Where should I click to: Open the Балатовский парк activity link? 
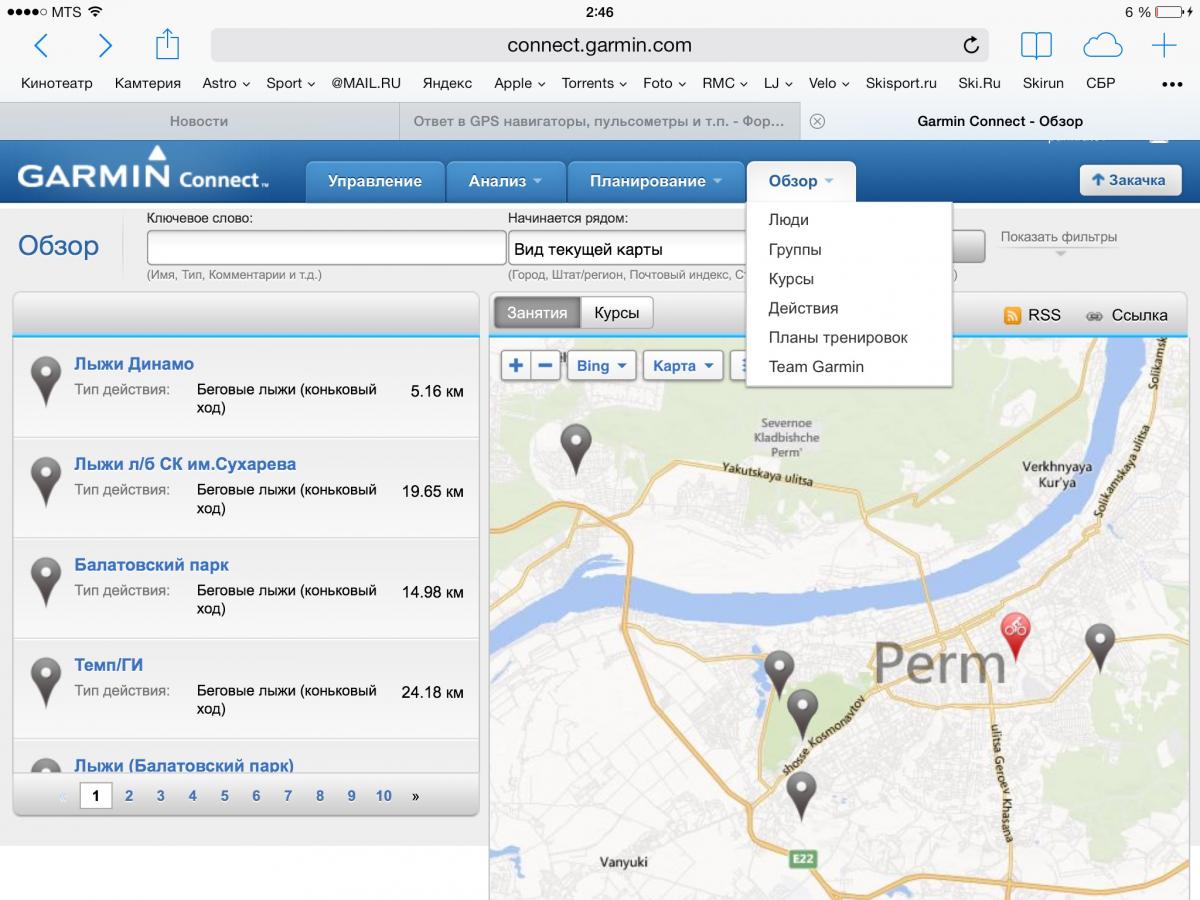[x=151, y=565]
